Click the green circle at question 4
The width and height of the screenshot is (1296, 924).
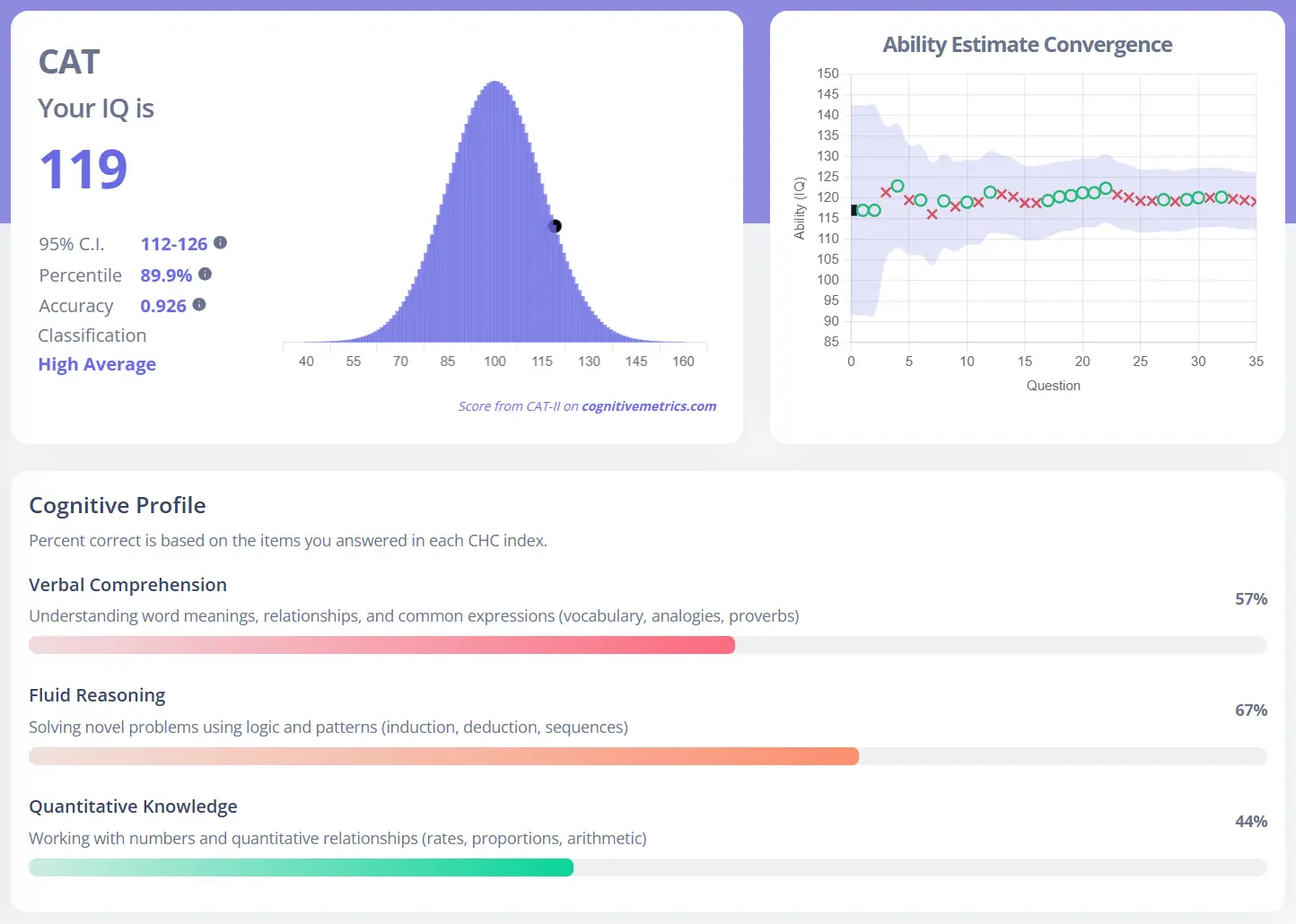point(898,186)
